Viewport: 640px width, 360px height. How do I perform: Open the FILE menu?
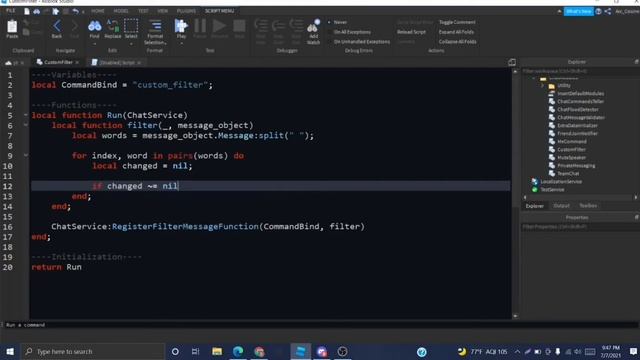tap(11, 11)
